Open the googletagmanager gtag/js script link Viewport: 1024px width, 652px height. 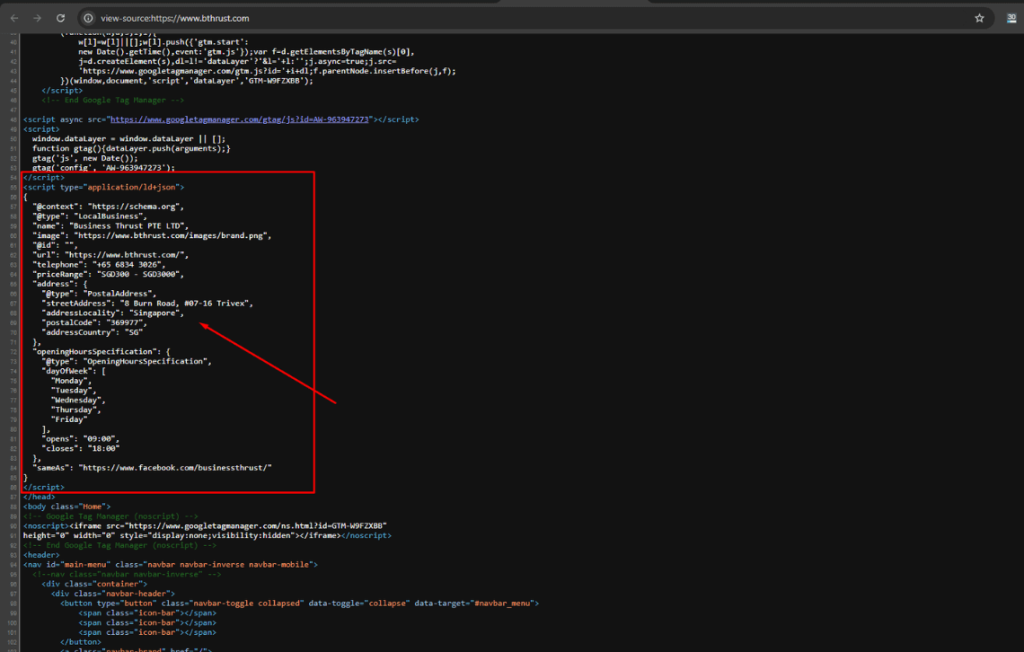240,120
